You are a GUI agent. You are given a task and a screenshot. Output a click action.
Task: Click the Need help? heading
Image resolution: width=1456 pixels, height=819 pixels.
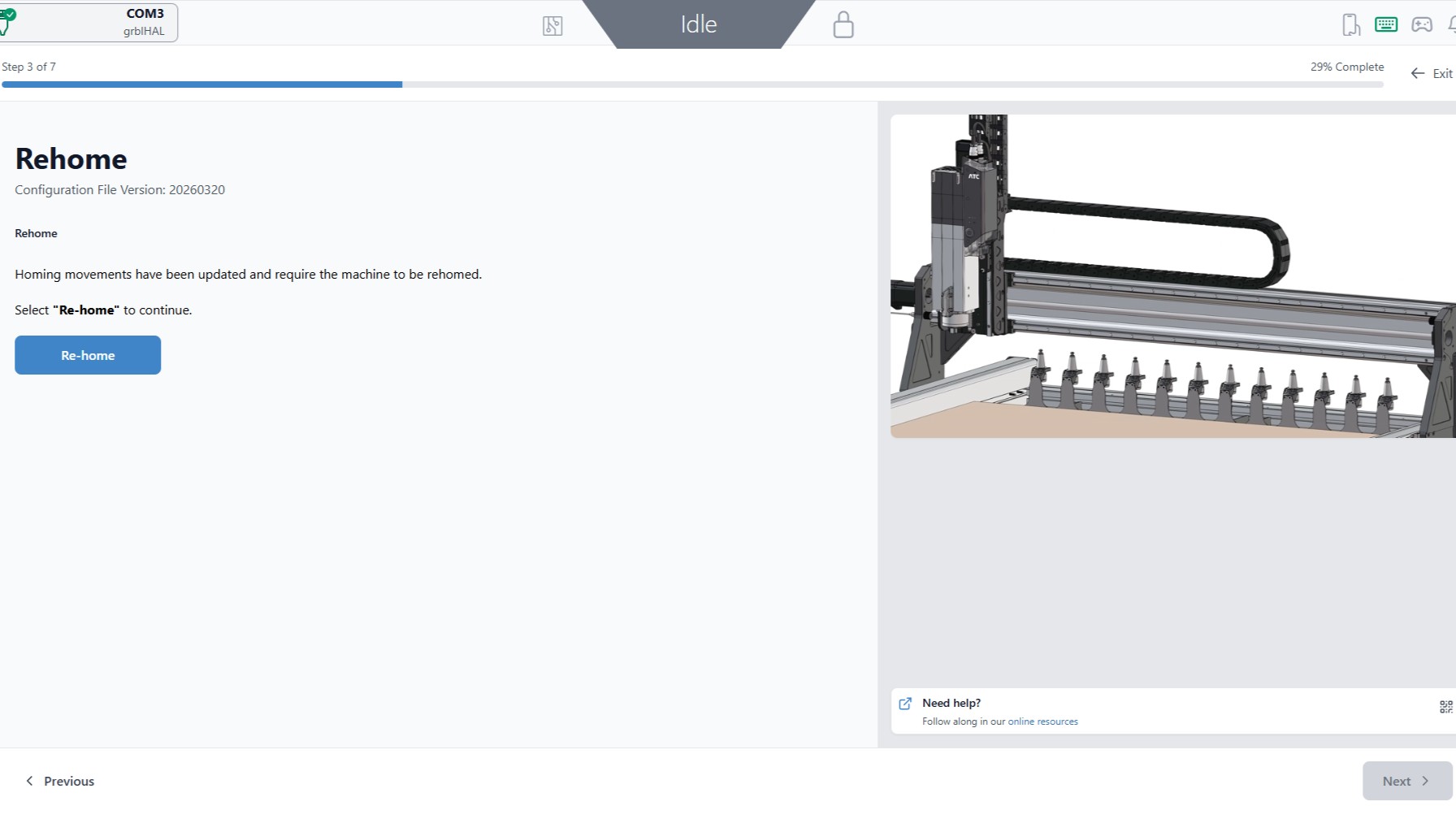(951, 703)
